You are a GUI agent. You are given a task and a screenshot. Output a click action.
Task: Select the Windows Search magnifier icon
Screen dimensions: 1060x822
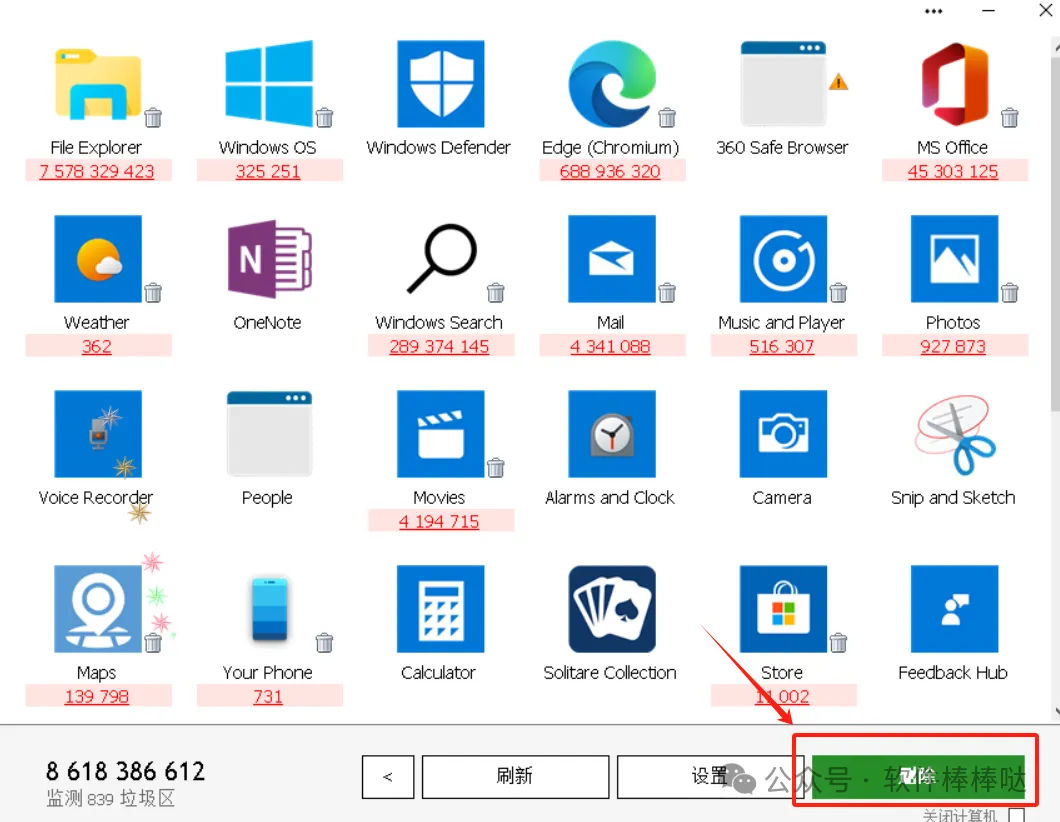point(441,259)
